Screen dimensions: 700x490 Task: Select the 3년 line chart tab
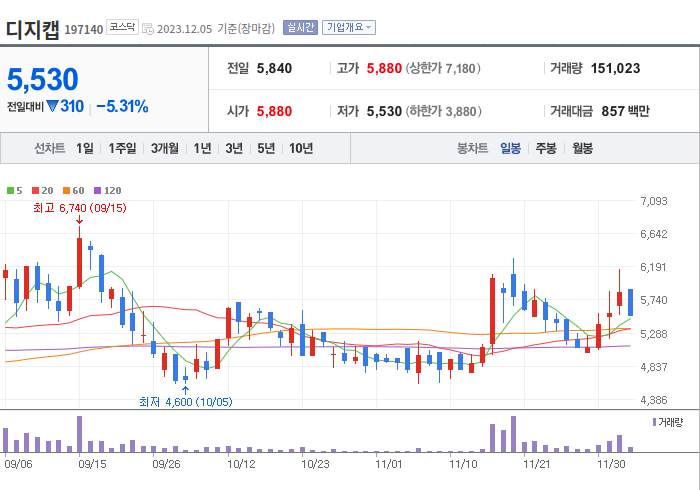(234, 148)
